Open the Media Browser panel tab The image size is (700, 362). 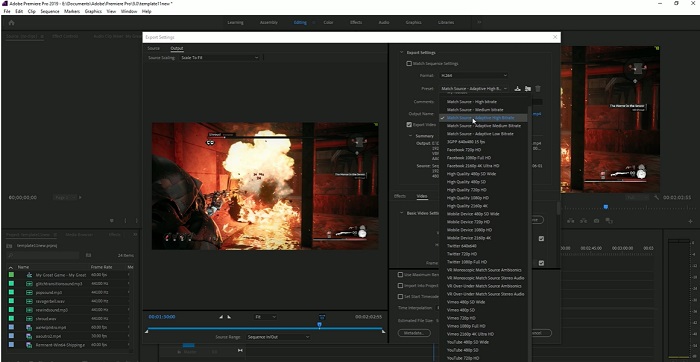79,235
